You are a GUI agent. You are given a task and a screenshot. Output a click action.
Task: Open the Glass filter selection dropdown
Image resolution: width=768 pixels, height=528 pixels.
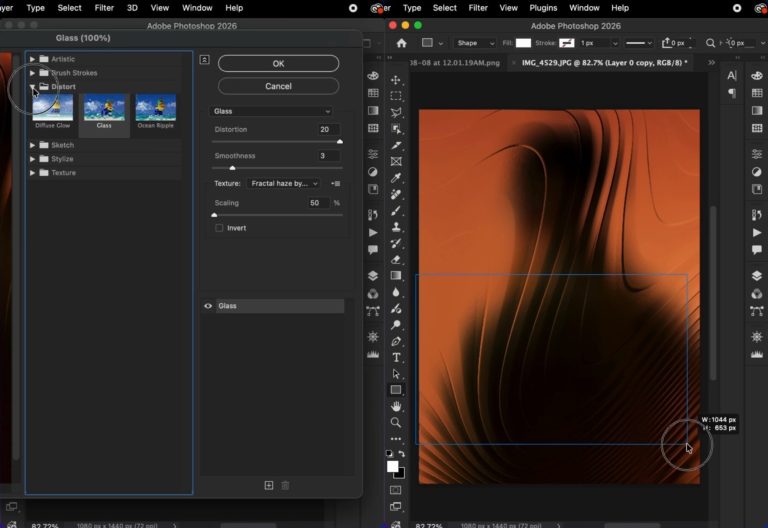pos(272,111)
